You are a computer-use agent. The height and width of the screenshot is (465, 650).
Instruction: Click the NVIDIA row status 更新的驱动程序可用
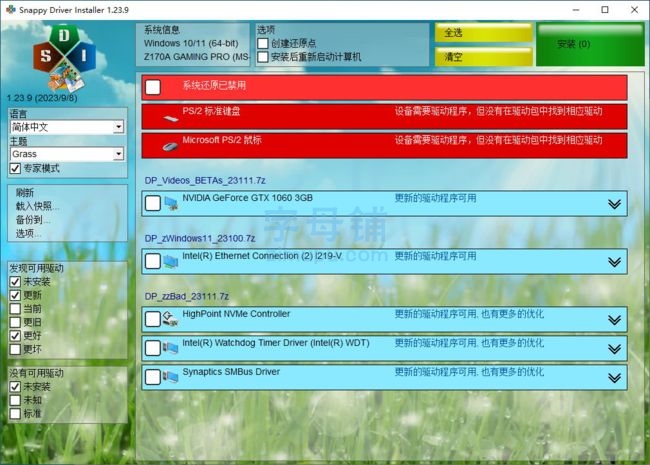pyautogui.click(x=435, y=198)
